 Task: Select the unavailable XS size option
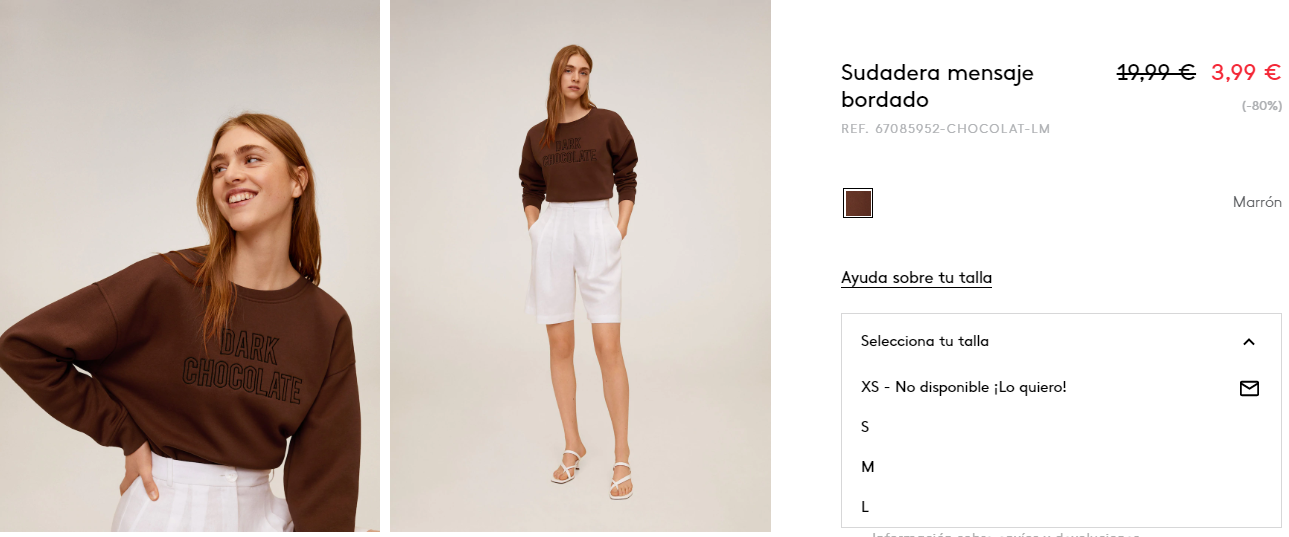click(x=1061, y=387)
